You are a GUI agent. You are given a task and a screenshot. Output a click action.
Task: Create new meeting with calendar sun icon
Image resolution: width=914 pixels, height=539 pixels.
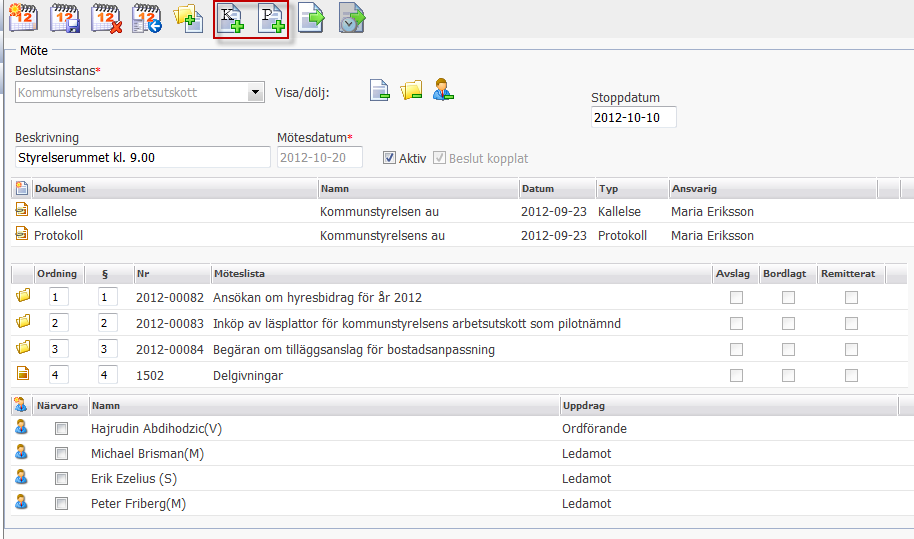(x=23, y=17)
